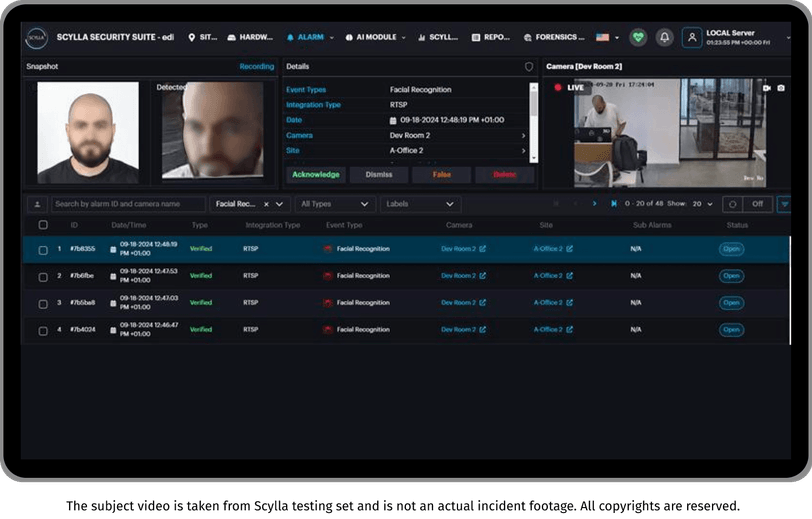Check the box for alarm #7b6fbe
This screenshot has height=519, width=812.
click(x=43, y=277)
